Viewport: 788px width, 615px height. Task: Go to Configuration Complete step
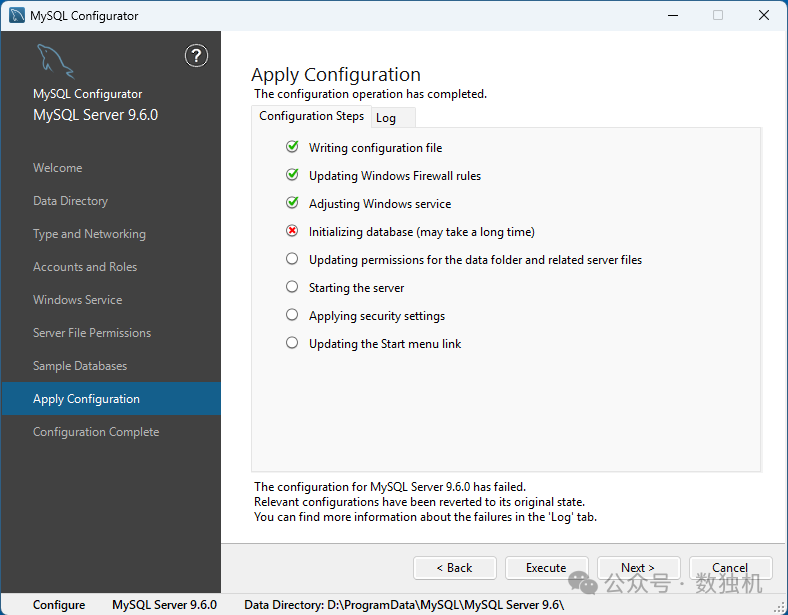[x=96, y=432]
